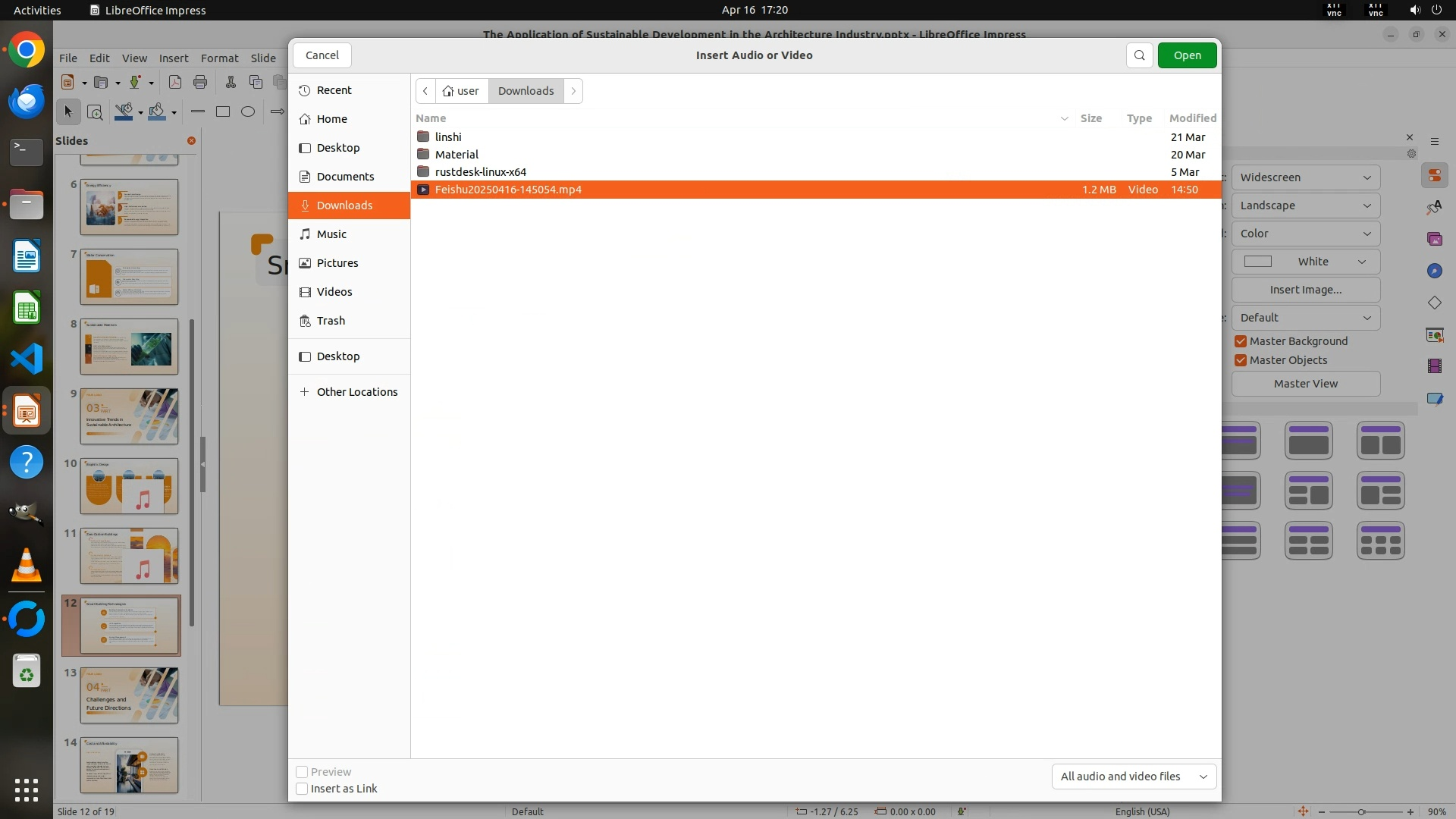
Task: Open the All audio and video files filter dropdown
Action: (1134, 777)
